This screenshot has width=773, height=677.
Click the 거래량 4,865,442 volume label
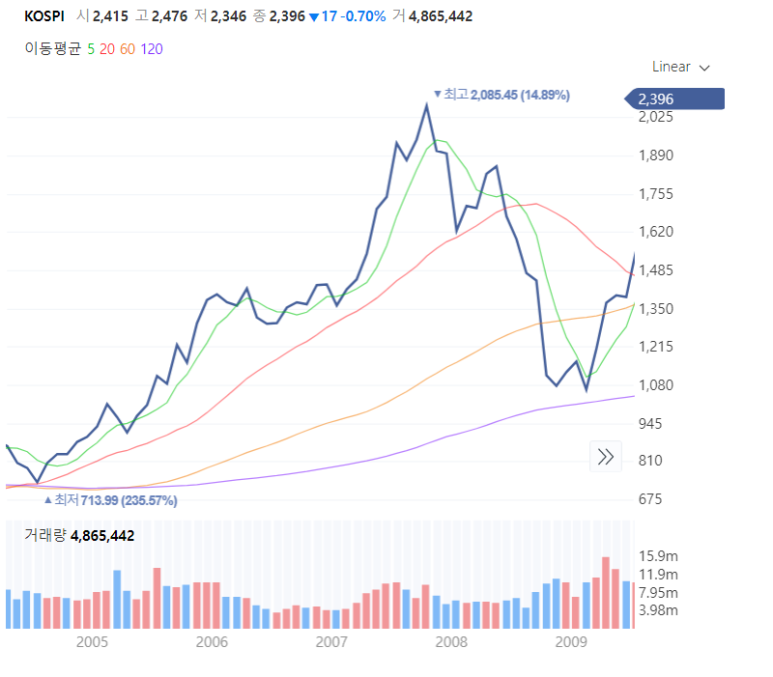click(x=79, y=536)
